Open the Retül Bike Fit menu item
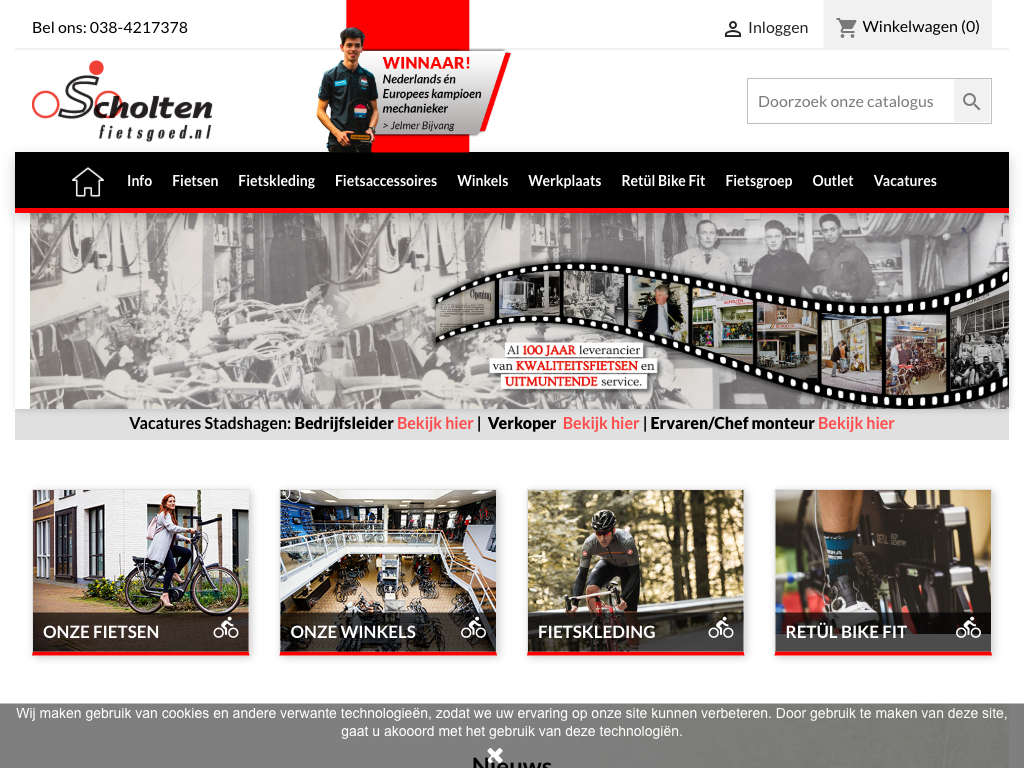This screenshot has width=1024, height=768. [664, 181]
